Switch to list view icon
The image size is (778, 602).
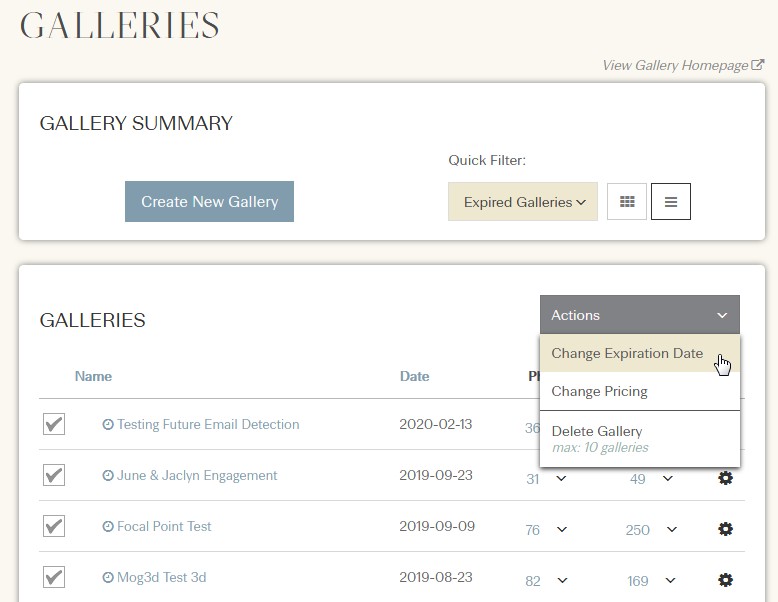671,201
